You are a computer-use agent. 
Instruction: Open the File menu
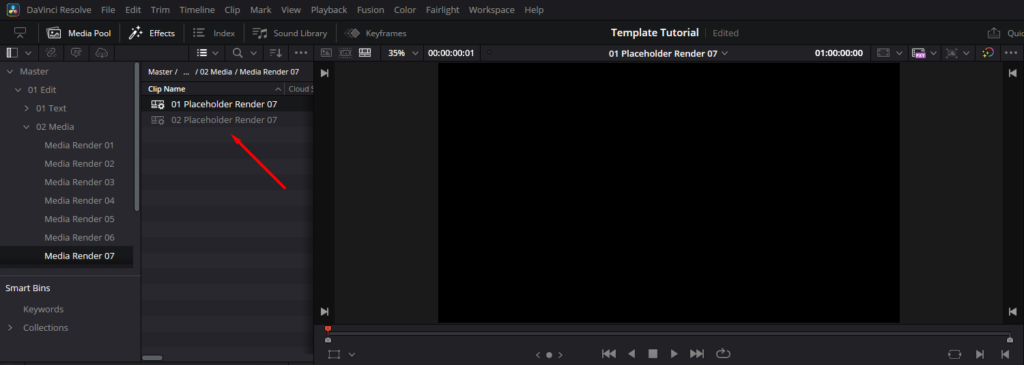coord(108,10)
